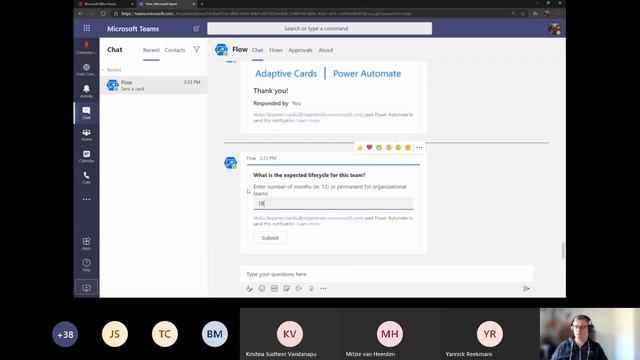
Task: Open the user profile avatar
Action: [x=554, y=29]
